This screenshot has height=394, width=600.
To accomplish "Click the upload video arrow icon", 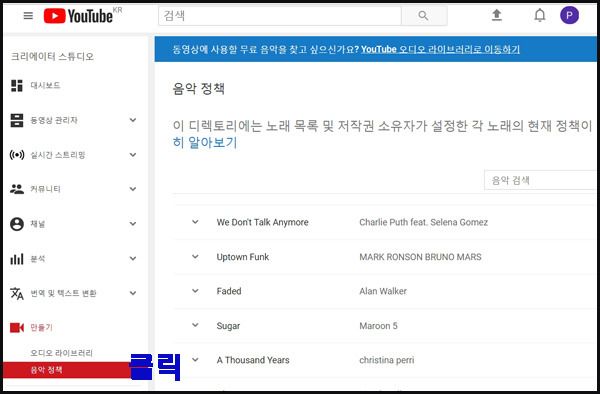I will [497, 15].
